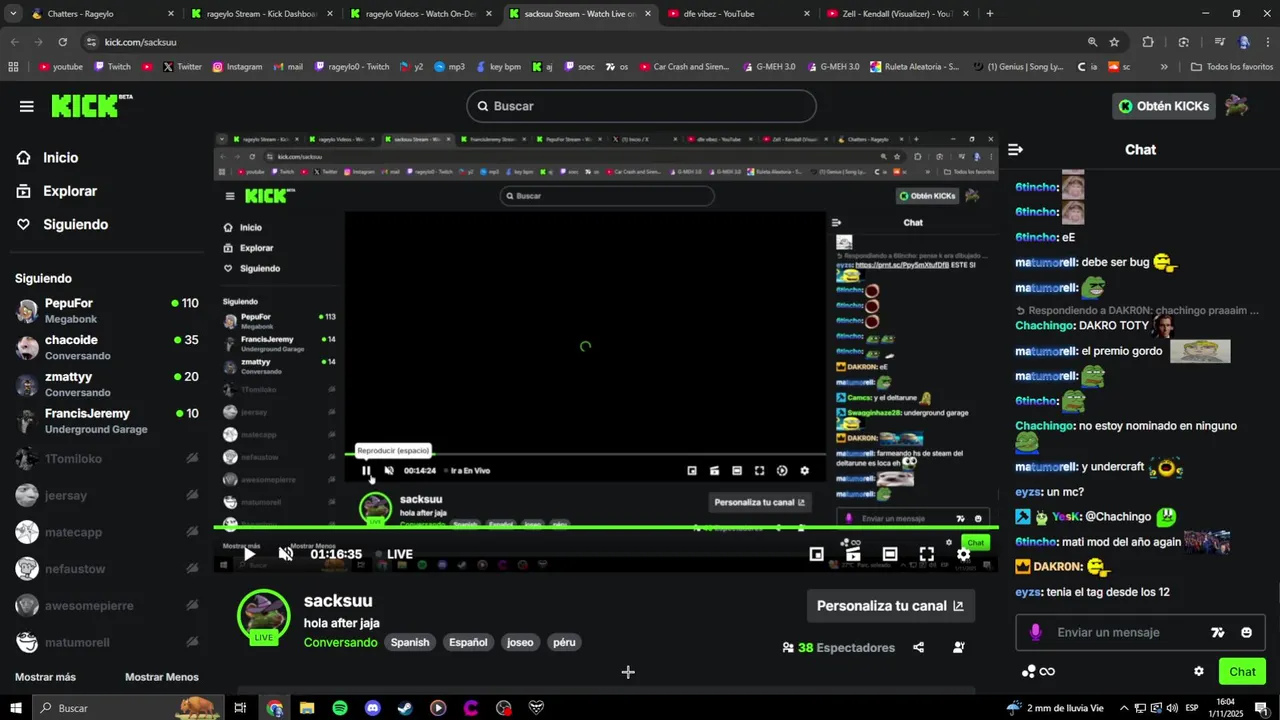Viewport: 1280px width, 720px height.
Task: Bookmark this page with star icon
Action: [1114, 42]
